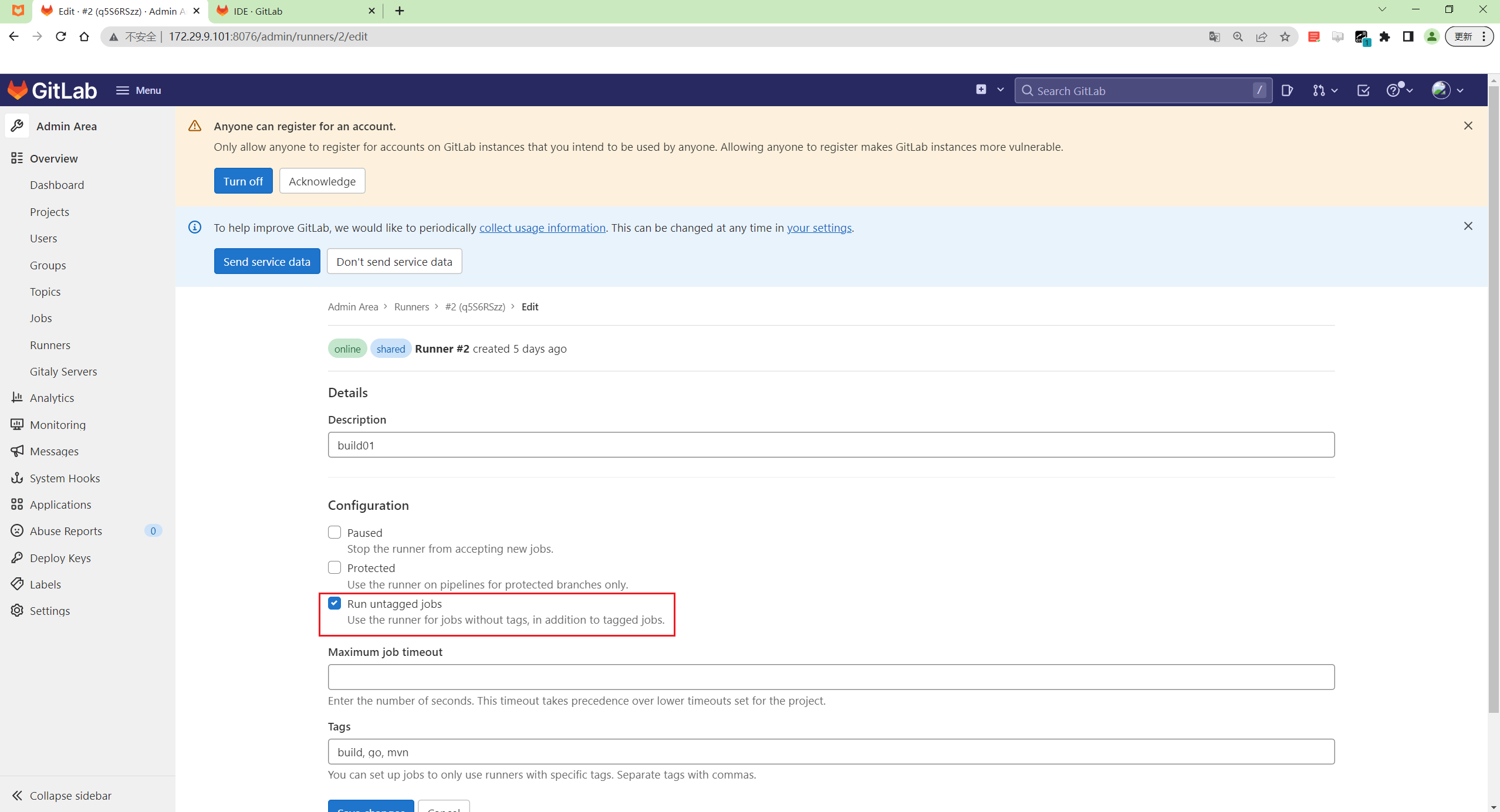The width and height of the screenshot is (1500, 812).
Task: Click the translate page icon
Action: [1214, 36]
